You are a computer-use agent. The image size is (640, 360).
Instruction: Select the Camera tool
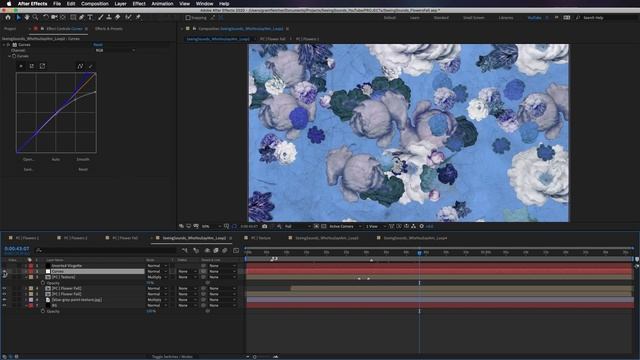(54, 18)
